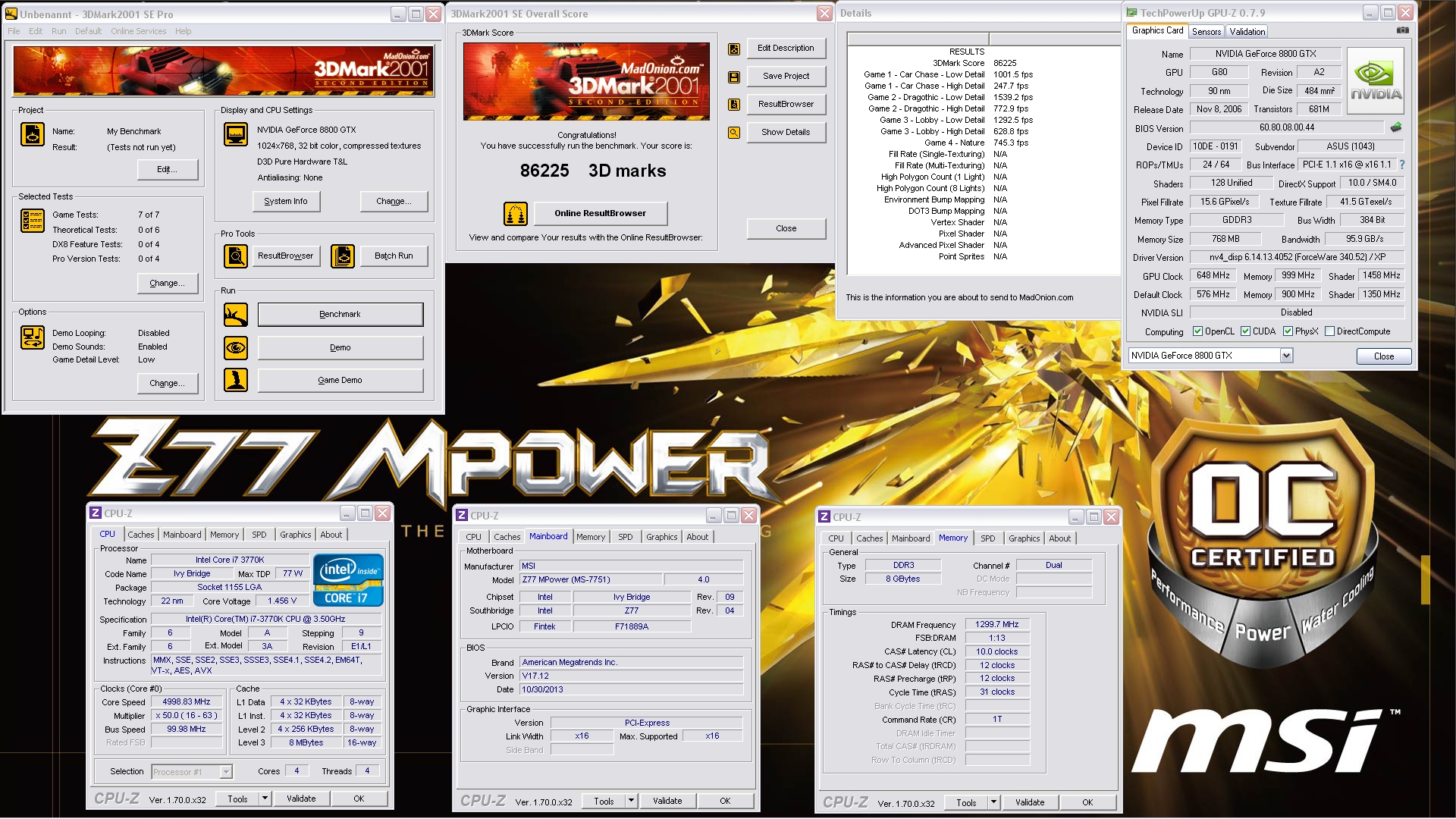Click Edit Description button
Viewport: 1456px width, 819px height.
click(786, 48)
